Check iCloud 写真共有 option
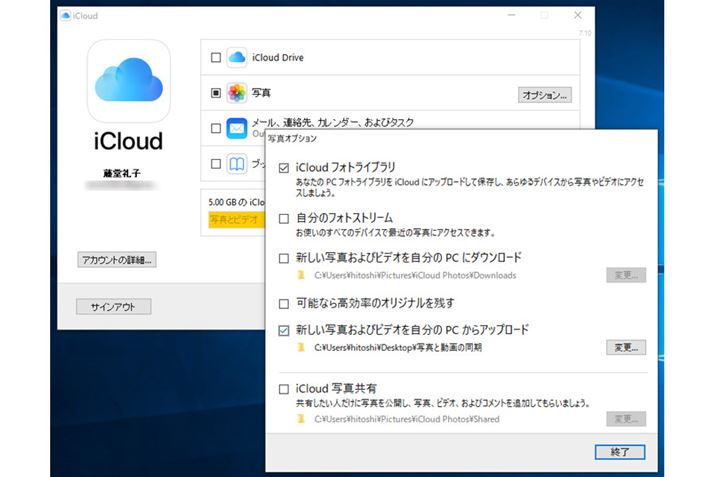The image size is (715, 477). tap(284, 389)
